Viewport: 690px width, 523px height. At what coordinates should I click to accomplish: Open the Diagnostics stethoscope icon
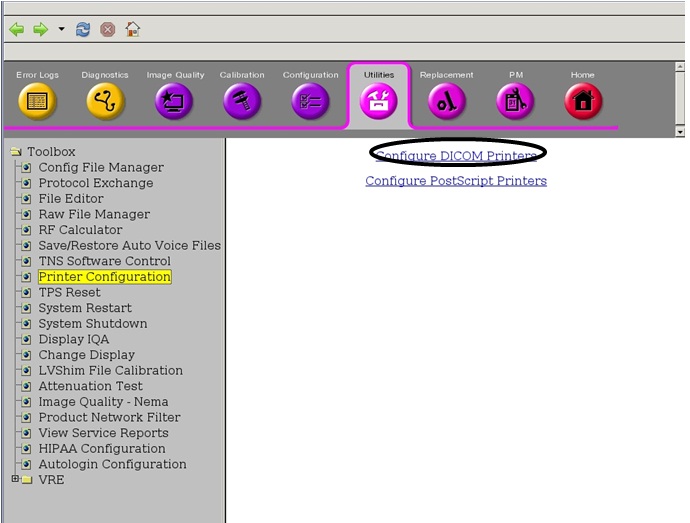[x=105, y=101]
